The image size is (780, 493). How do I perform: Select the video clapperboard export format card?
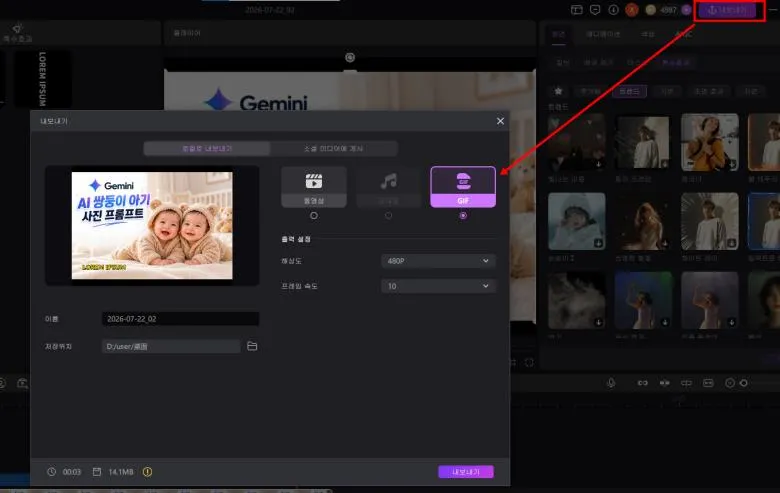click(313, 187)
